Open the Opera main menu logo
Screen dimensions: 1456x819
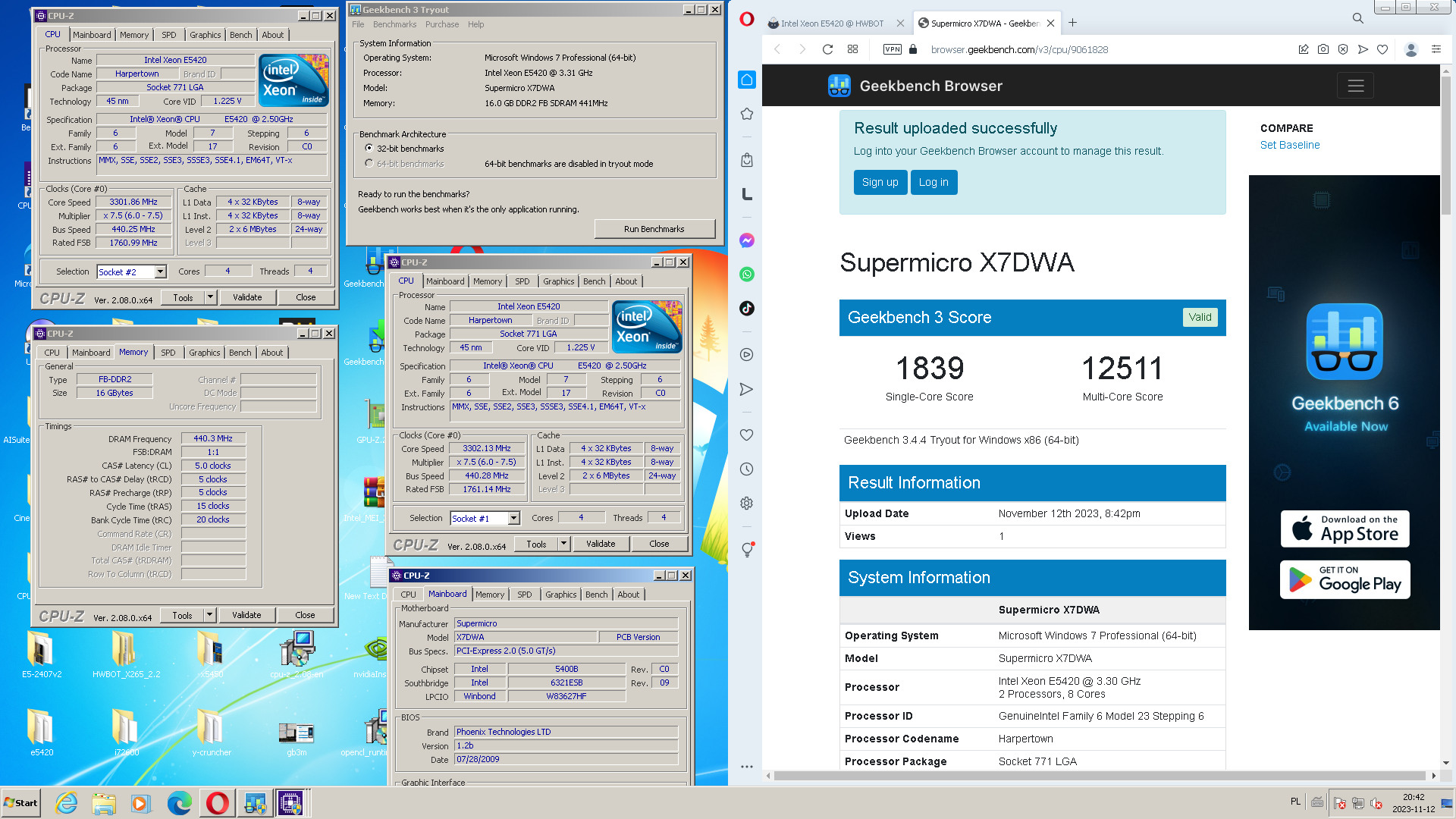click(747, 20)
